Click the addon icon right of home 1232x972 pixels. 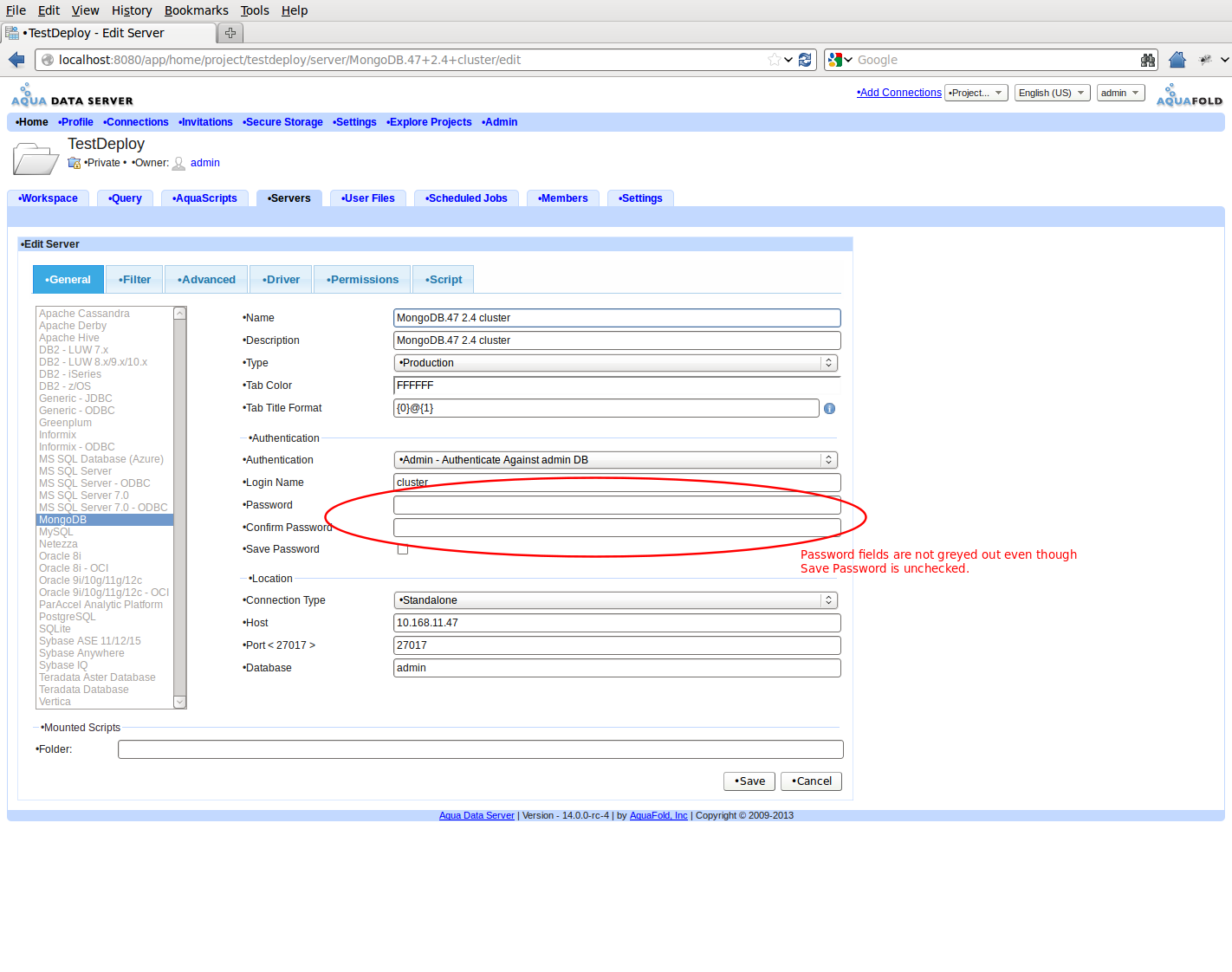(x=1205, y=60)
